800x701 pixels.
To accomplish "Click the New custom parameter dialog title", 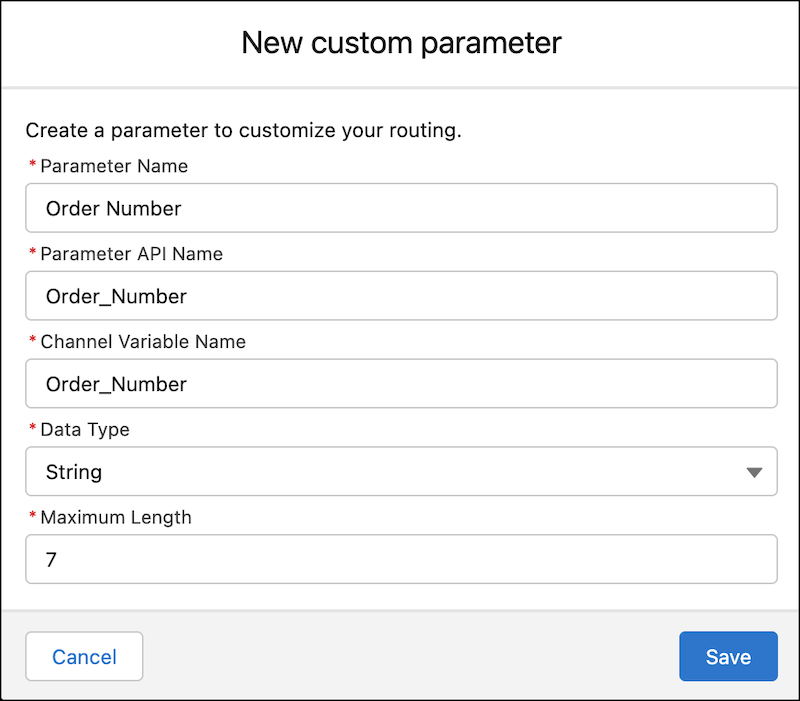I will click(400, 43).
